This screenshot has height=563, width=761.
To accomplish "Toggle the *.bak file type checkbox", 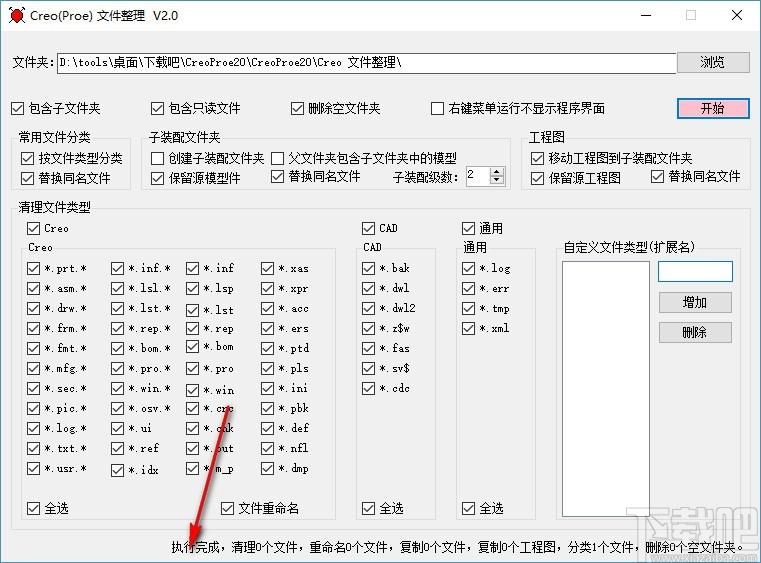I will [x=368, y=268].
